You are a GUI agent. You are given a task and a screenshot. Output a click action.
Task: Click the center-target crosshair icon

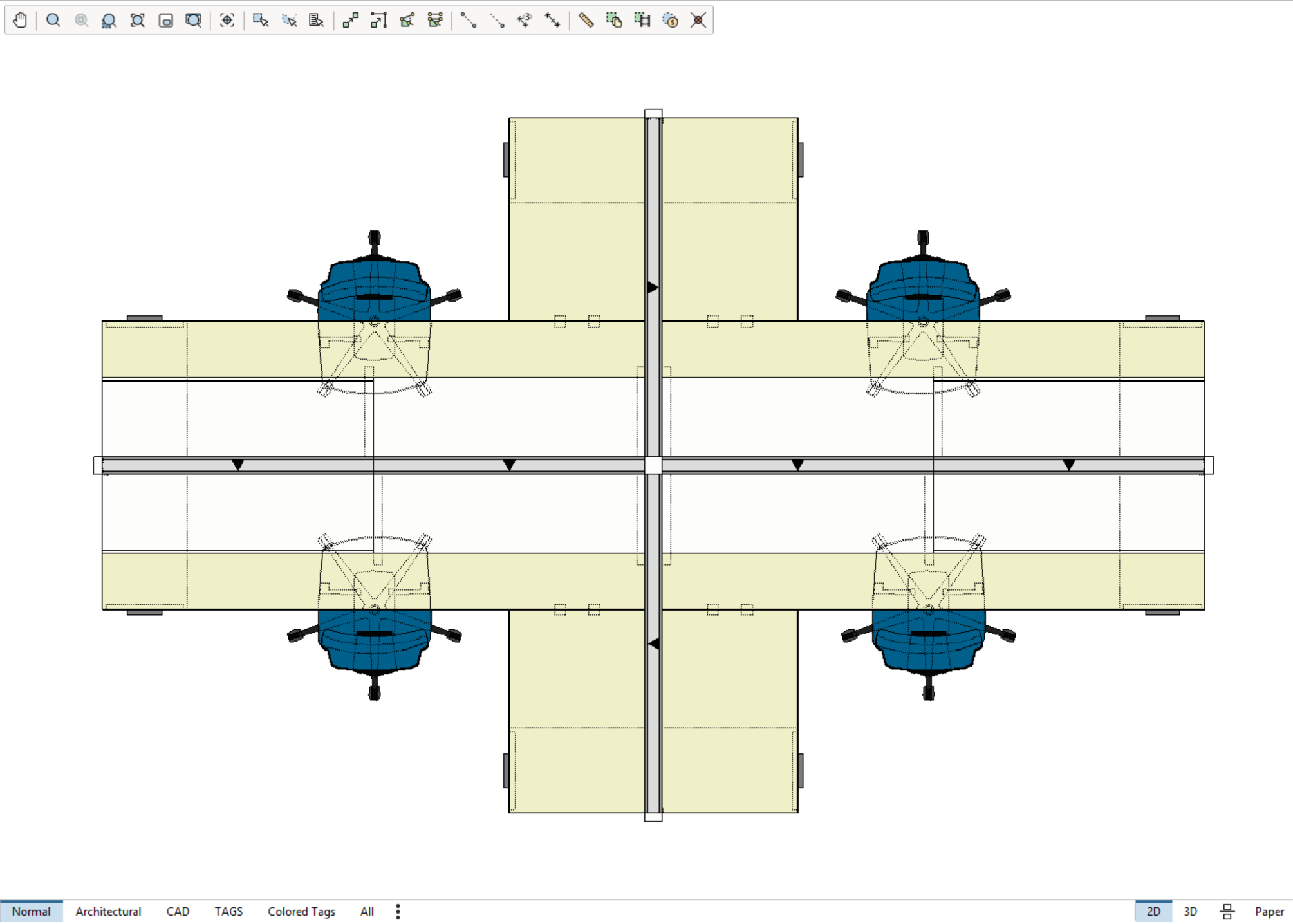[227, 21]
